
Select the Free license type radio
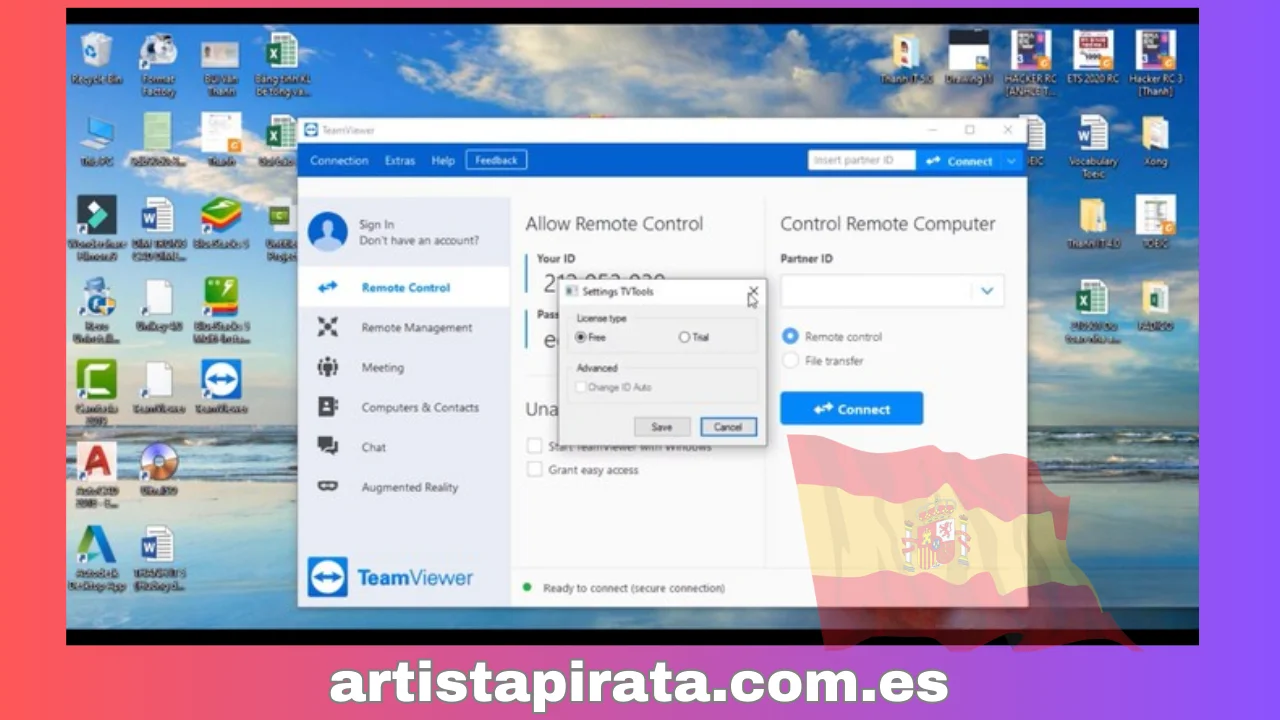click(581, 338)
